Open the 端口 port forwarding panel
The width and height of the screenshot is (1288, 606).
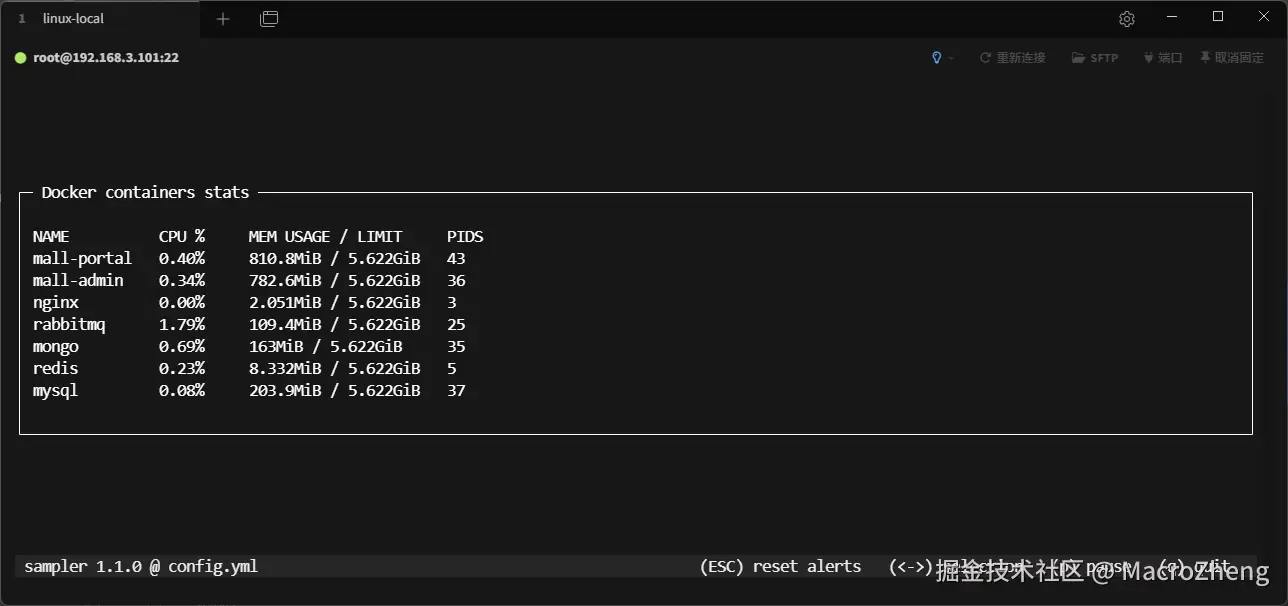[x=1163, y=58]
